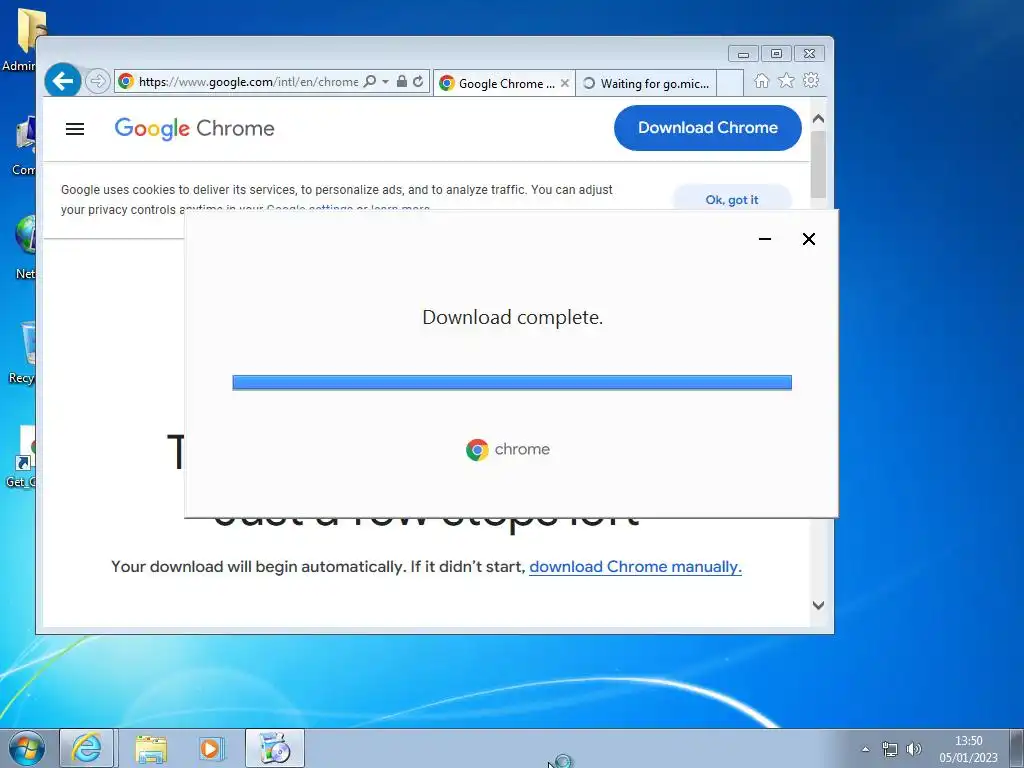Close the Google Chrome tab
This screenshot has width=1024, height=768.
[x=565, y=83]
